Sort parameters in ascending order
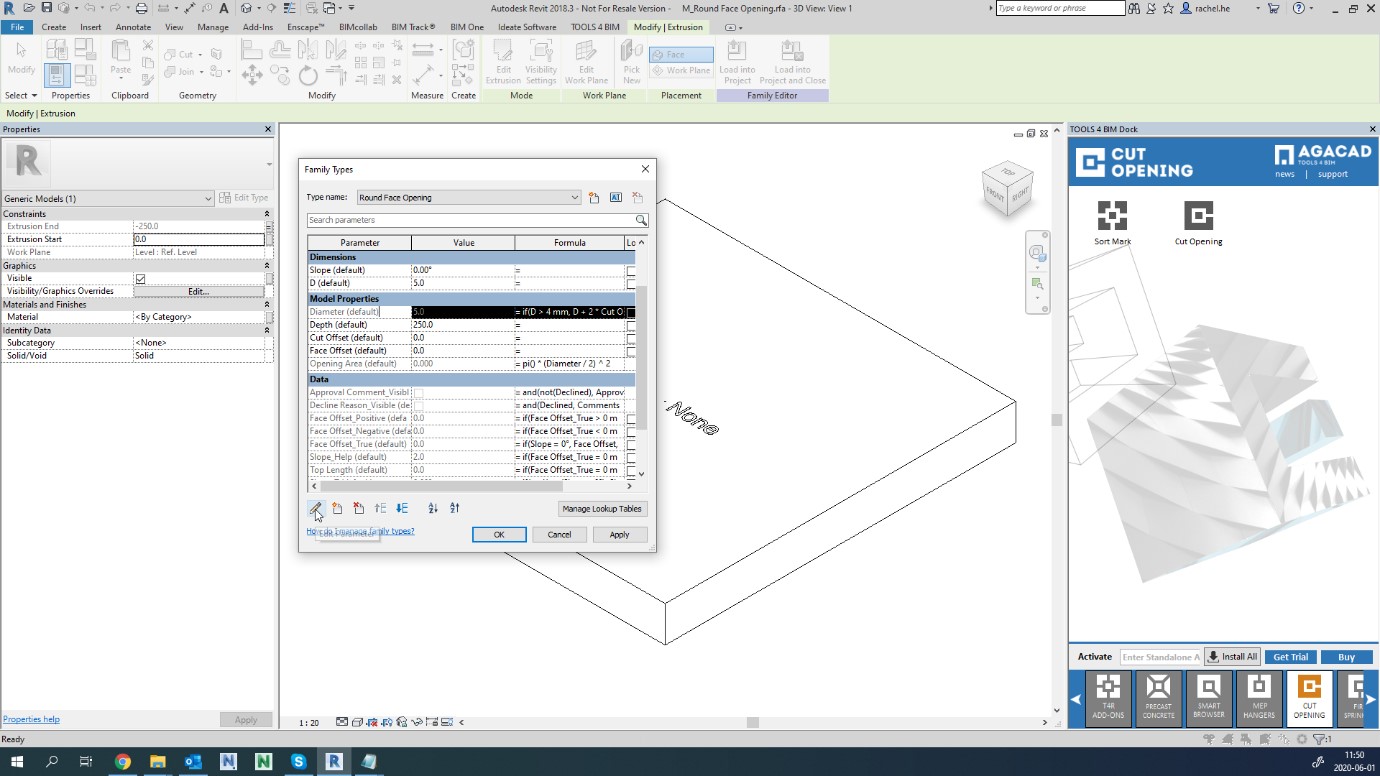The width and height of the screenshot is (1380, 776). click(433, 508)
